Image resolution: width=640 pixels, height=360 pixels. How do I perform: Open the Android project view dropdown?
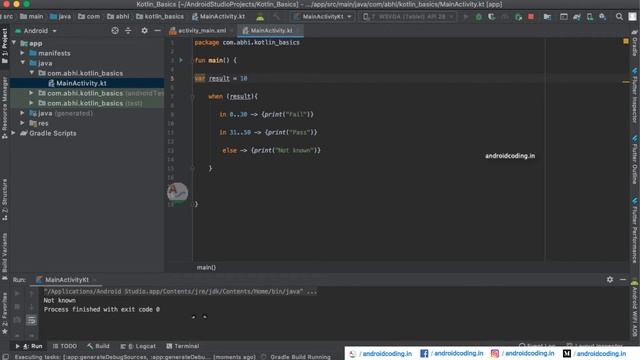pos(36,31)
